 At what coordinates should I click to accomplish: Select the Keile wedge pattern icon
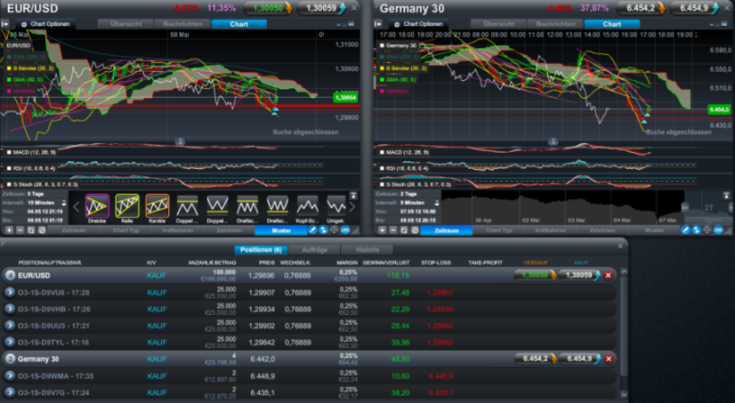[127, 206]
